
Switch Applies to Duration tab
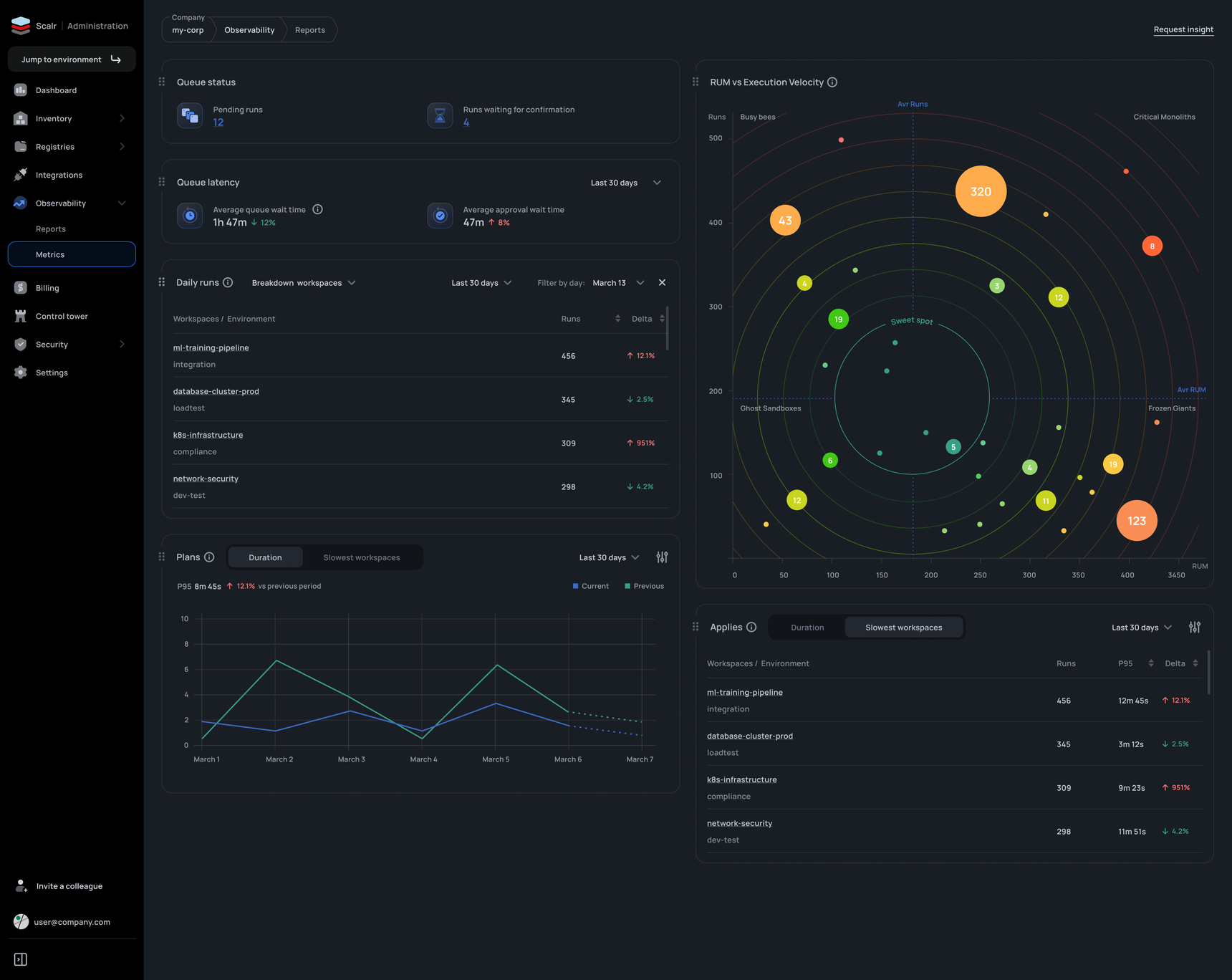807,628
